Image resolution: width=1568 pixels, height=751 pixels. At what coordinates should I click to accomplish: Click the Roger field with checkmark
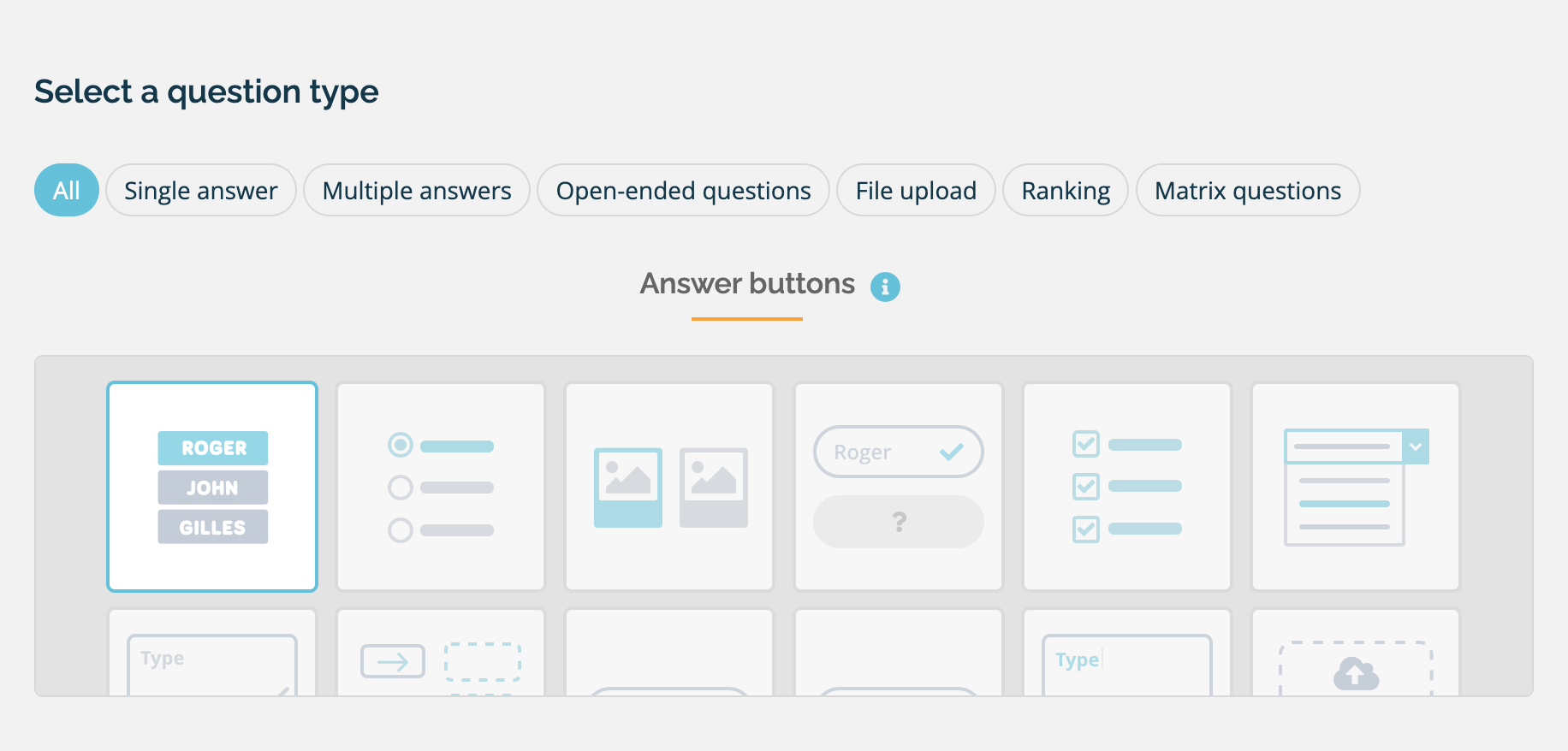(x=898, y=452)
